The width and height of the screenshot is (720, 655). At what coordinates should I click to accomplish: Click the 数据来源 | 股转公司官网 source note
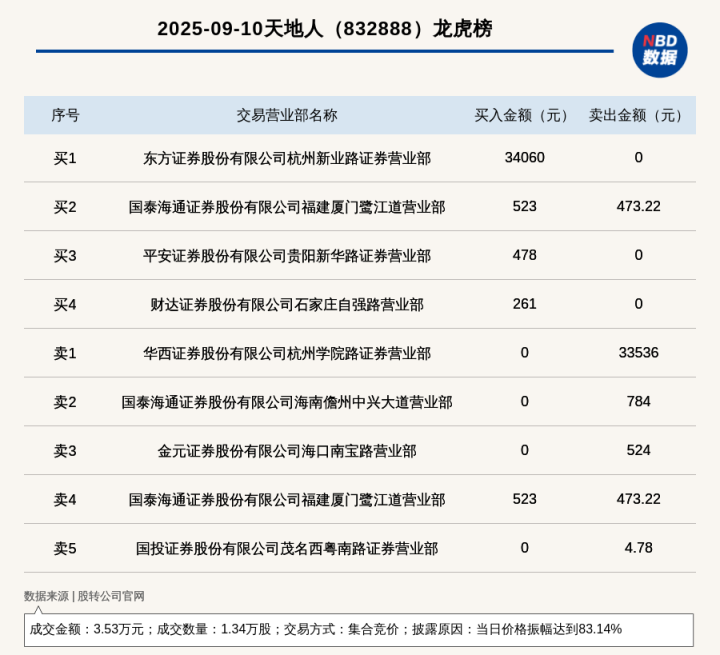pos(84,596)
